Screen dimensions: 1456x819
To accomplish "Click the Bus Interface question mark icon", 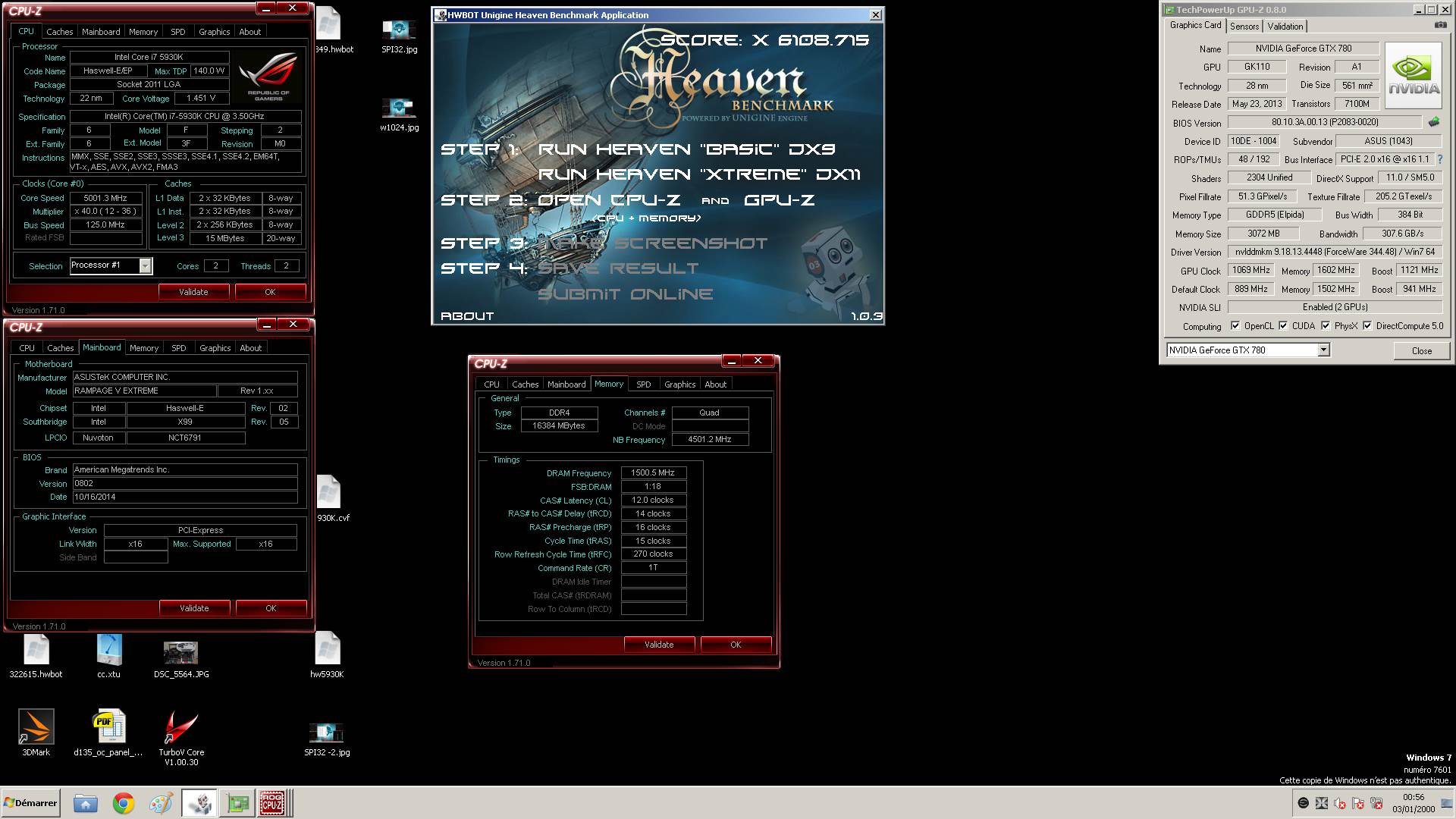I will [1439, 159].
